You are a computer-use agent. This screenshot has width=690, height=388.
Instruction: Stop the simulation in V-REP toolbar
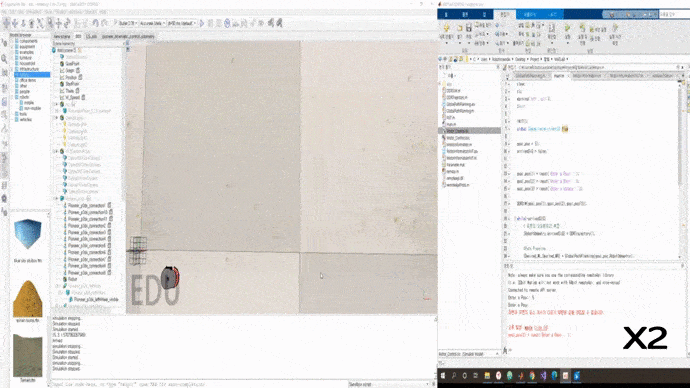(219, 23)
